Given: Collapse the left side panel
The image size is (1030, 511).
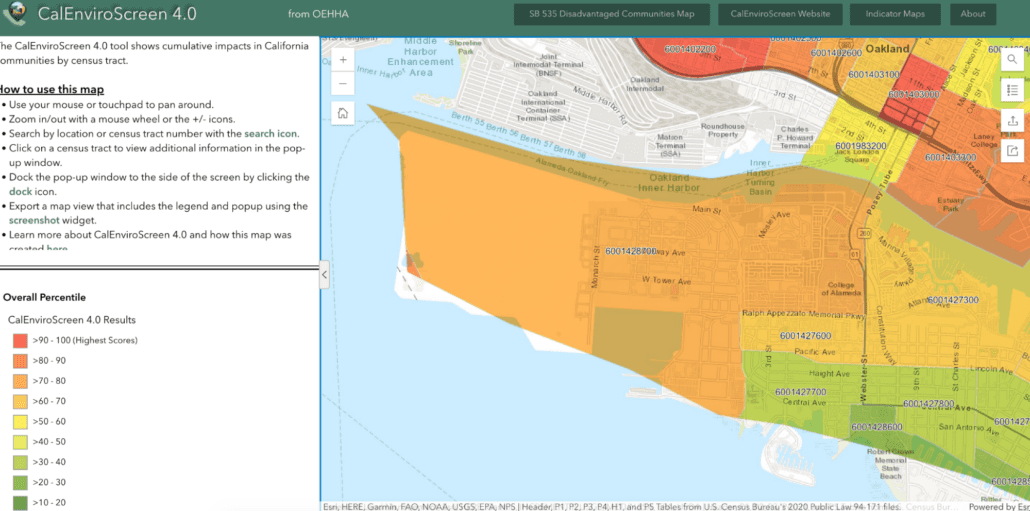Looking at the screenshot, I should click(x=324, y=277).
